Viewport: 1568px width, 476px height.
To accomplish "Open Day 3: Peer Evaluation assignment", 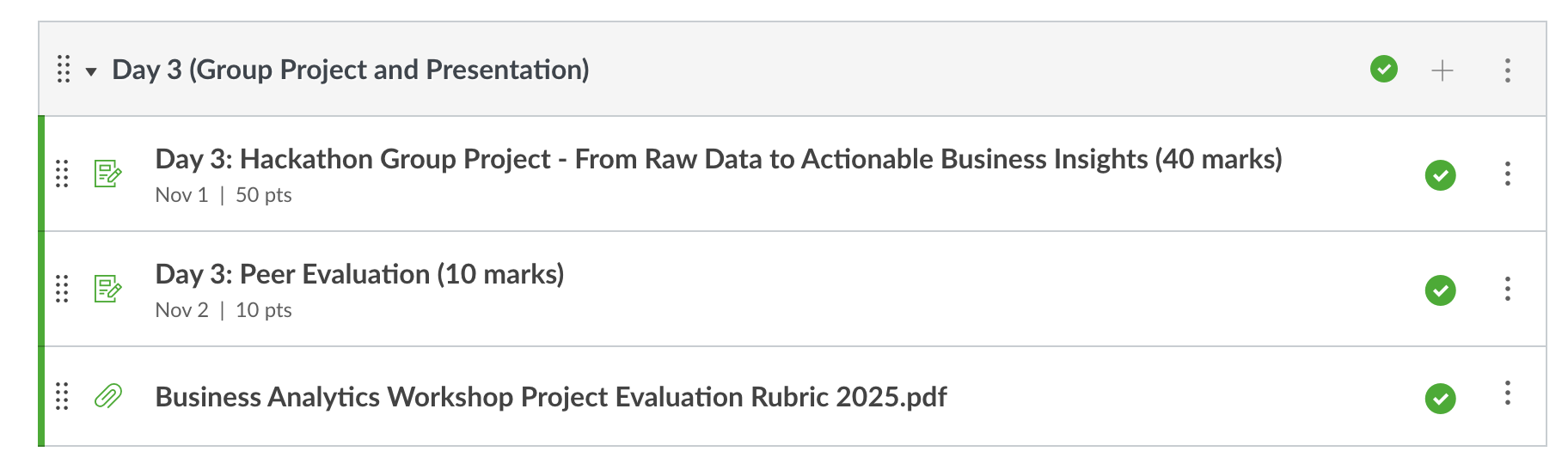I will coord(359,274).
